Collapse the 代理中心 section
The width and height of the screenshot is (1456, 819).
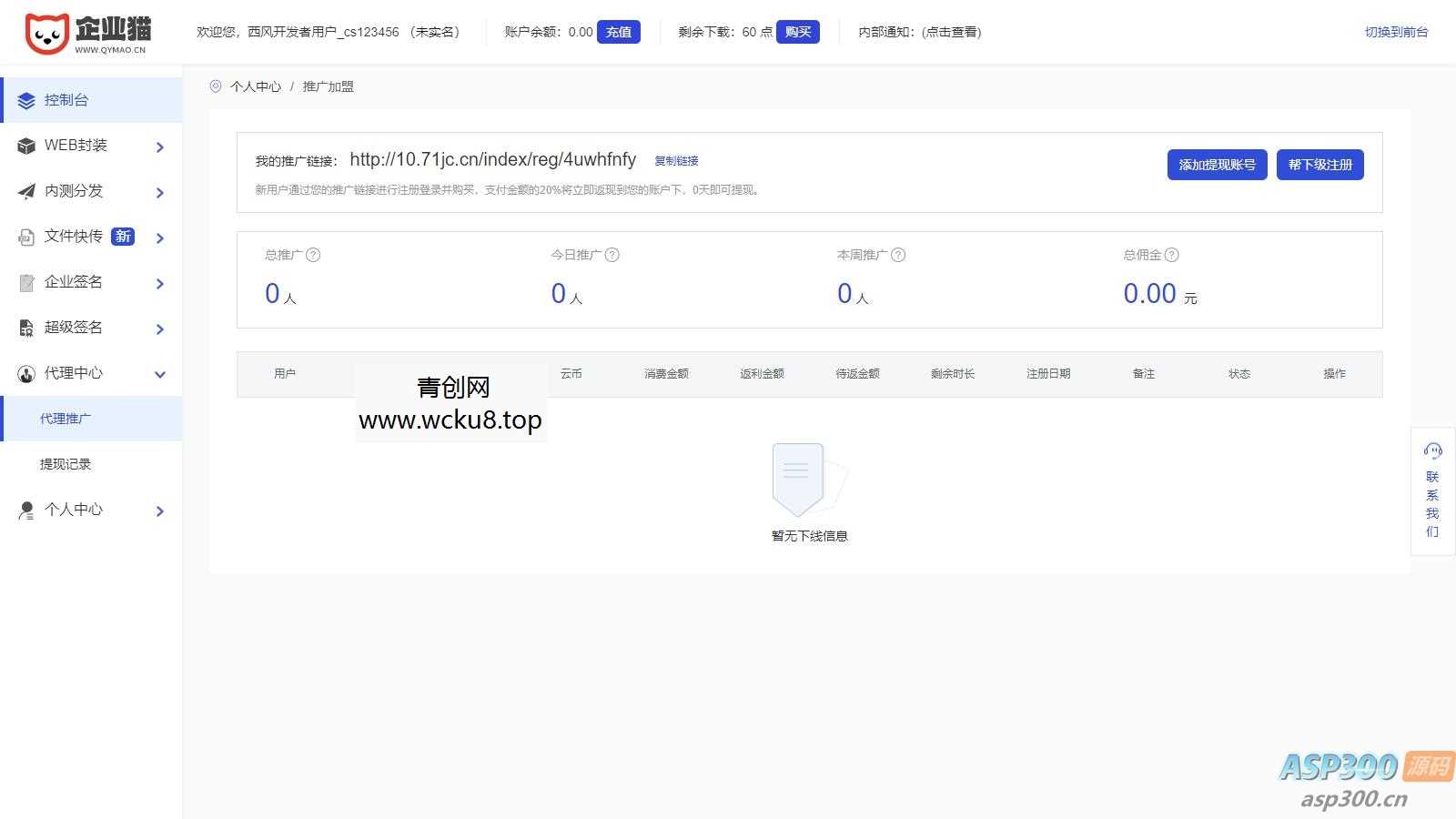tap(160, 374)
